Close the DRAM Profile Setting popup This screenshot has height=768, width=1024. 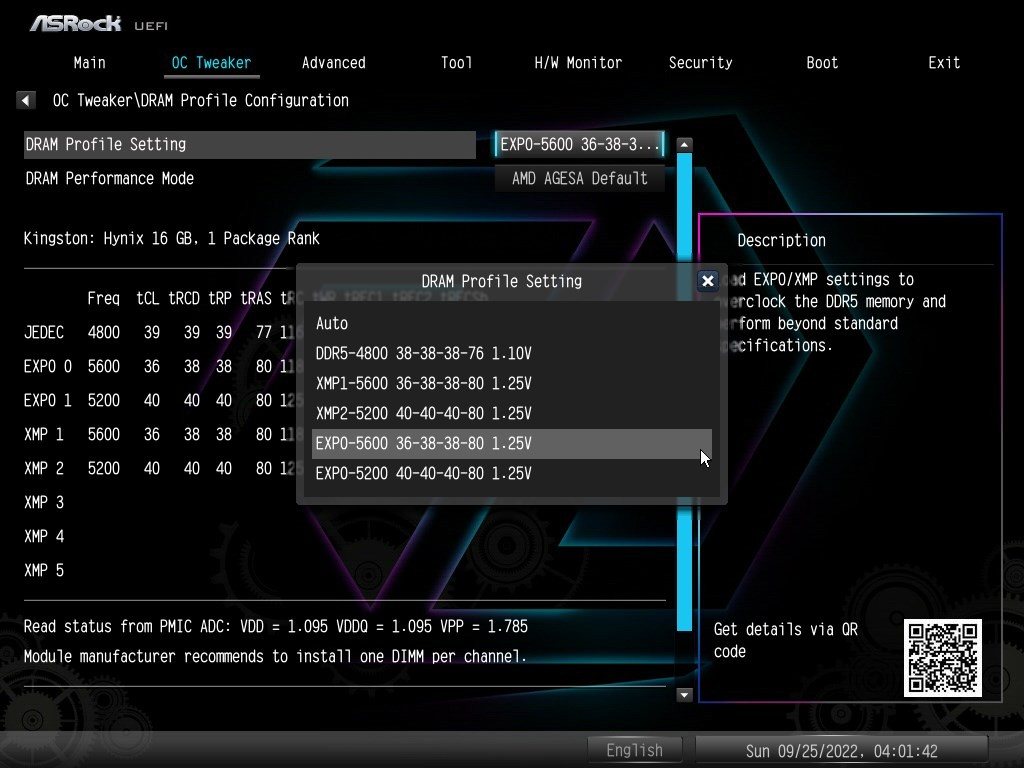[x=708, y=281]
